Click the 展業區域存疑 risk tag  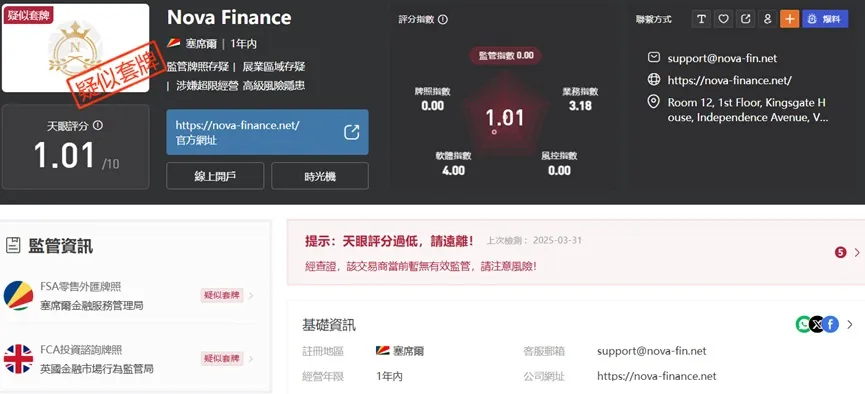point(274,67)
